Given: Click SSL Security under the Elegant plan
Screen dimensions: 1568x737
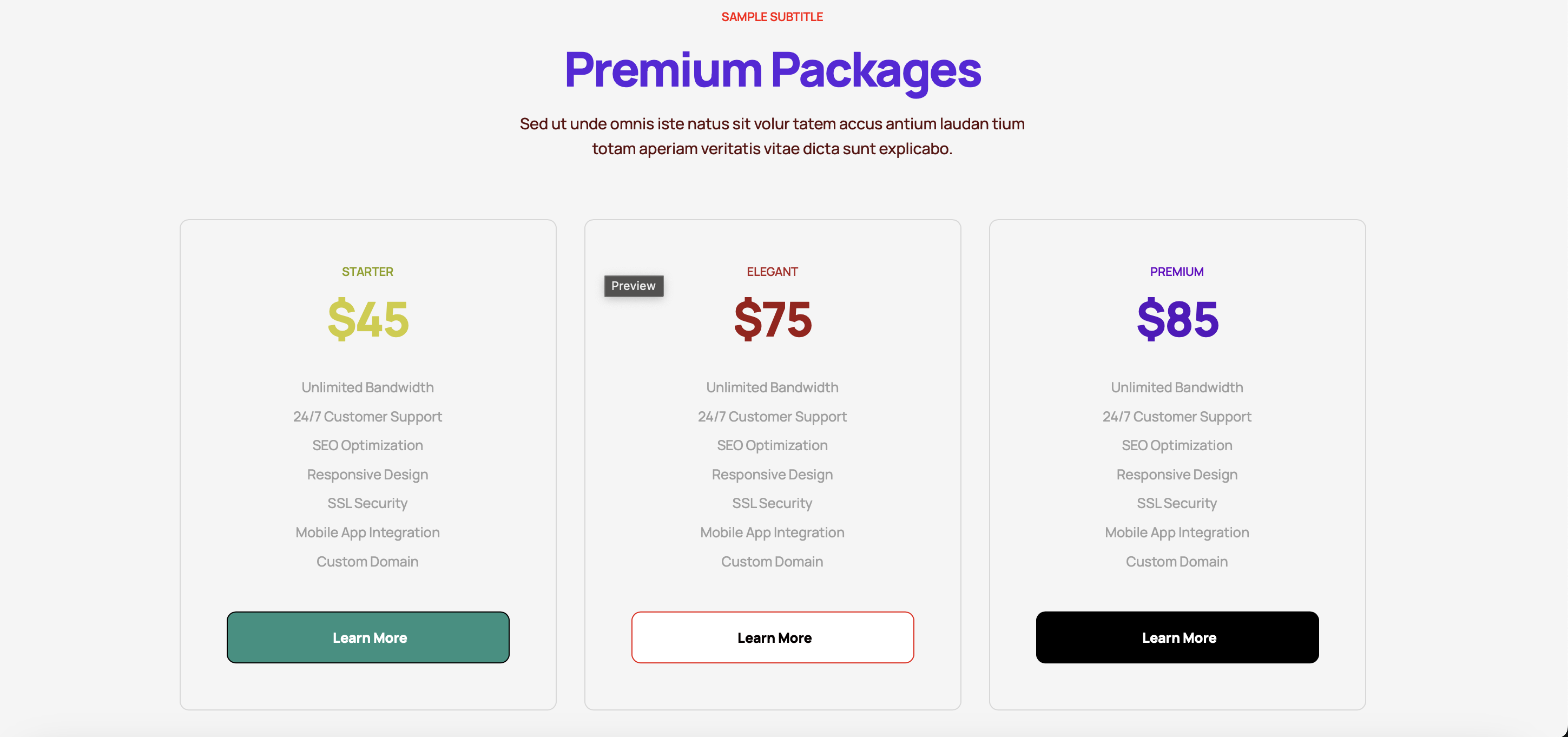Looking at the screenshot, I should (773, 503).
